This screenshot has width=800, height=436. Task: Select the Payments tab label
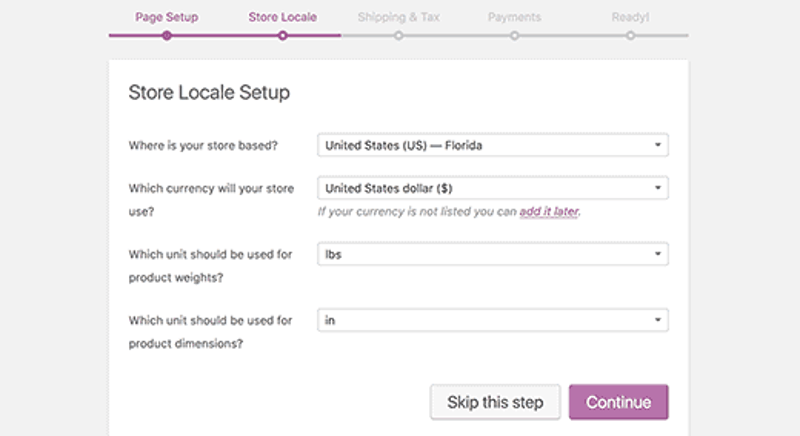coord(514,17)
